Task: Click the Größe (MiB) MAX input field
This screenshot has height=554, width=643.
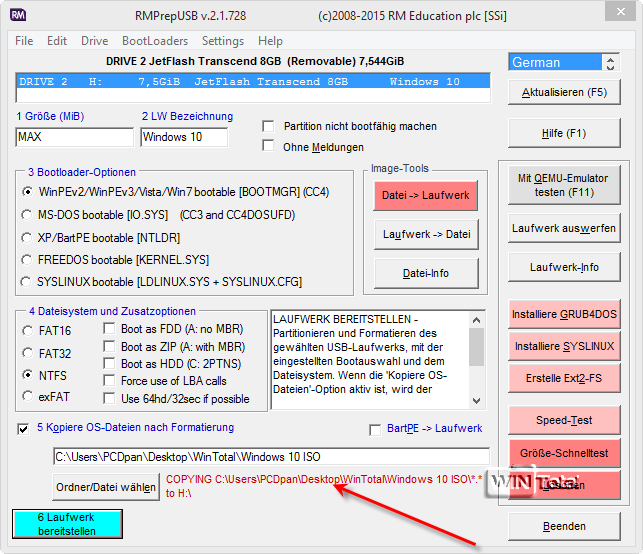Action: (75, 137)
